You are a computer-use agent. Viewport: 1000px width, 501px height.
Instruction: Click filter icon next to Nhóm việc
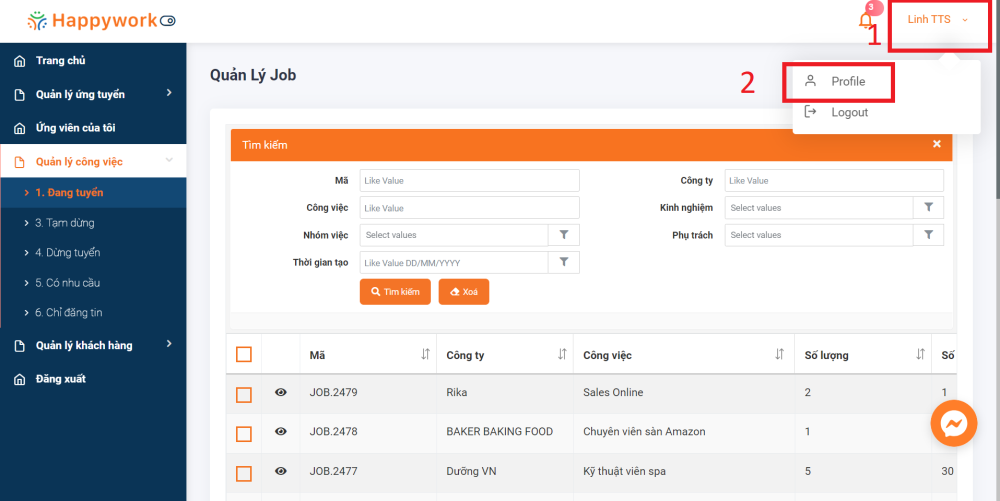[x=564, y=235]
